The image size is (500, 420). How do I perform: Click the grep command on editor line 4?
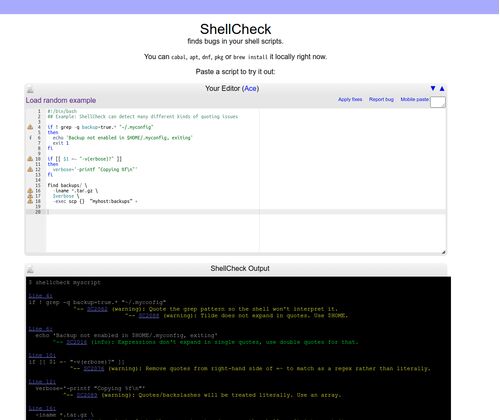pyautogui.click(x=100, y=127)
